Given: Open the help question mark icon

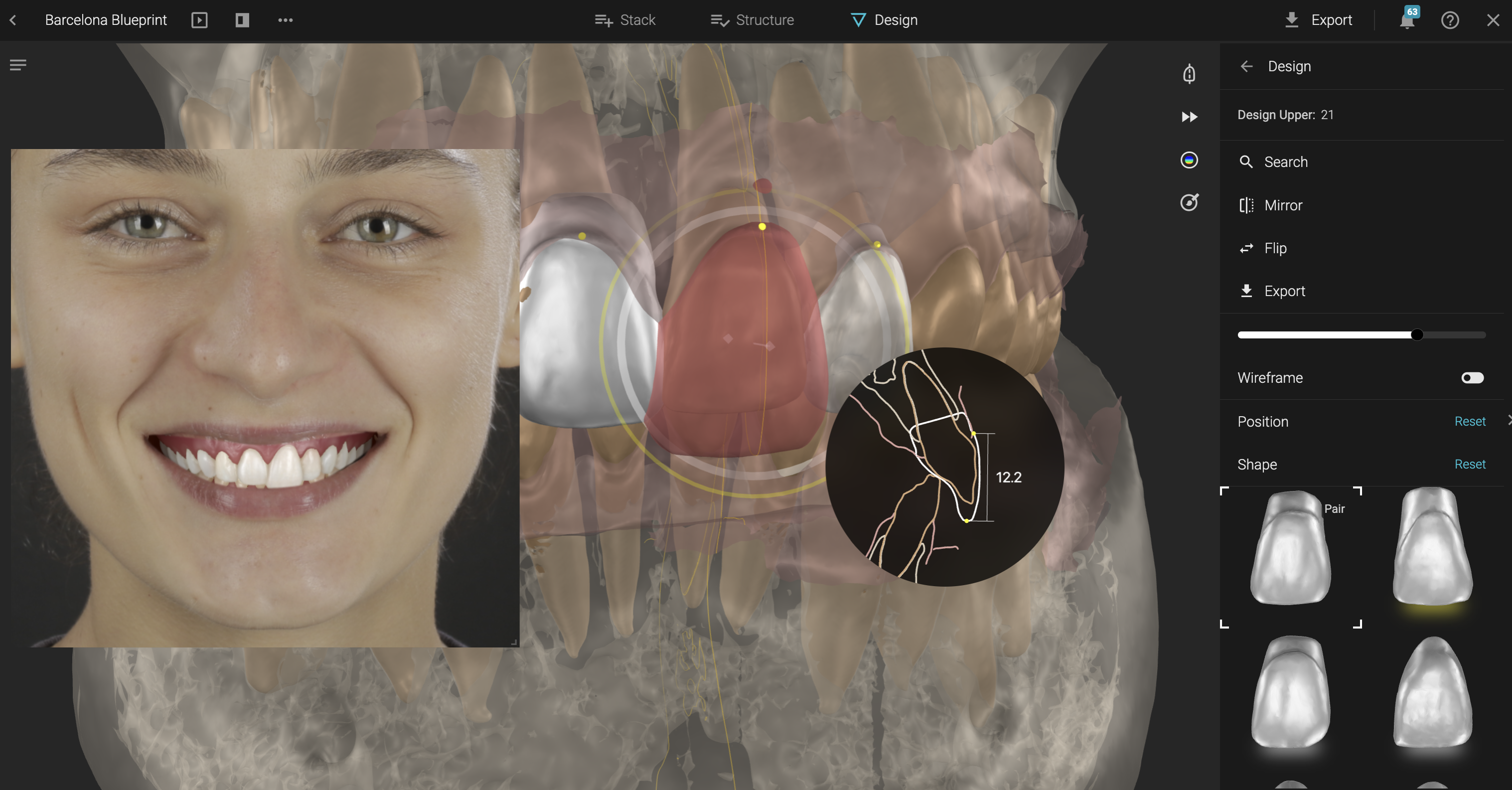Looking at the screenshot, I should click(x=1450, y=20).
